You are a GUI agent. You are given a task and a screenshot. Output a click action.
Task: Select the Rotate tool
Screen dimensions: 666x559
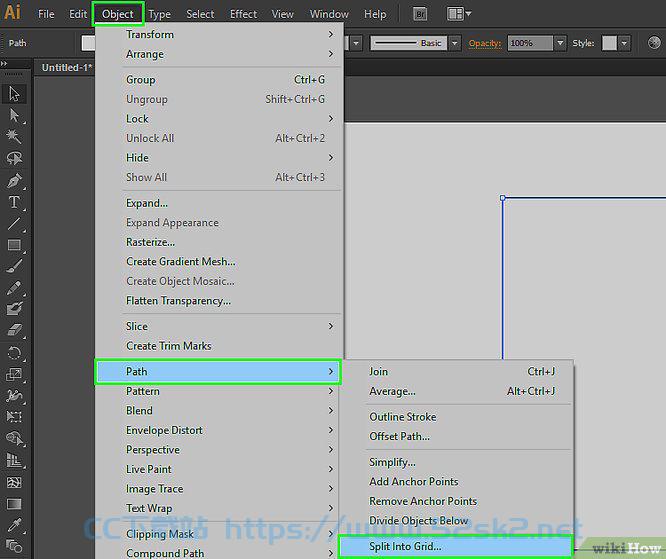(14, 353)
